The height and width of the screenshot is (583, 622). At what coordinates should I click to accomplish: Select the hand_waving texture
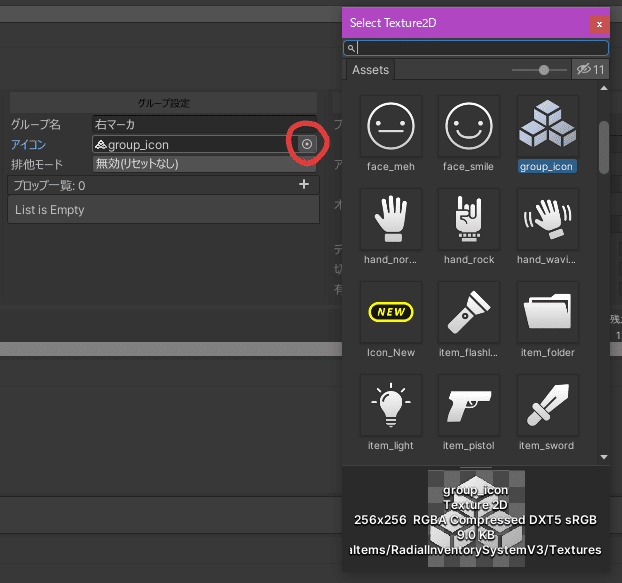(547, 219)
